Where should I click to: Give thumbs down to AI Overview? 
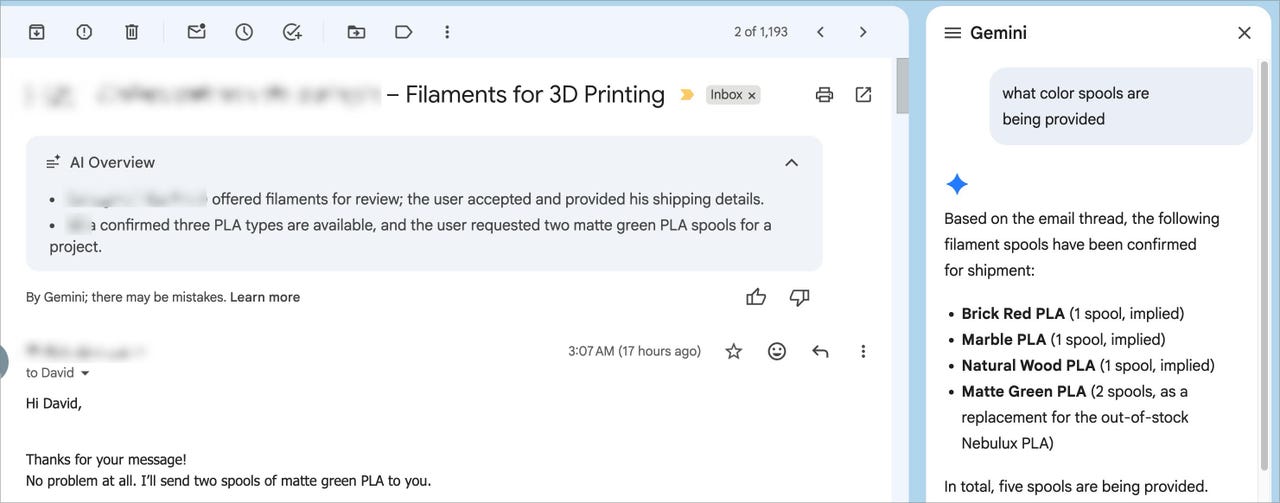pos(799,297)
